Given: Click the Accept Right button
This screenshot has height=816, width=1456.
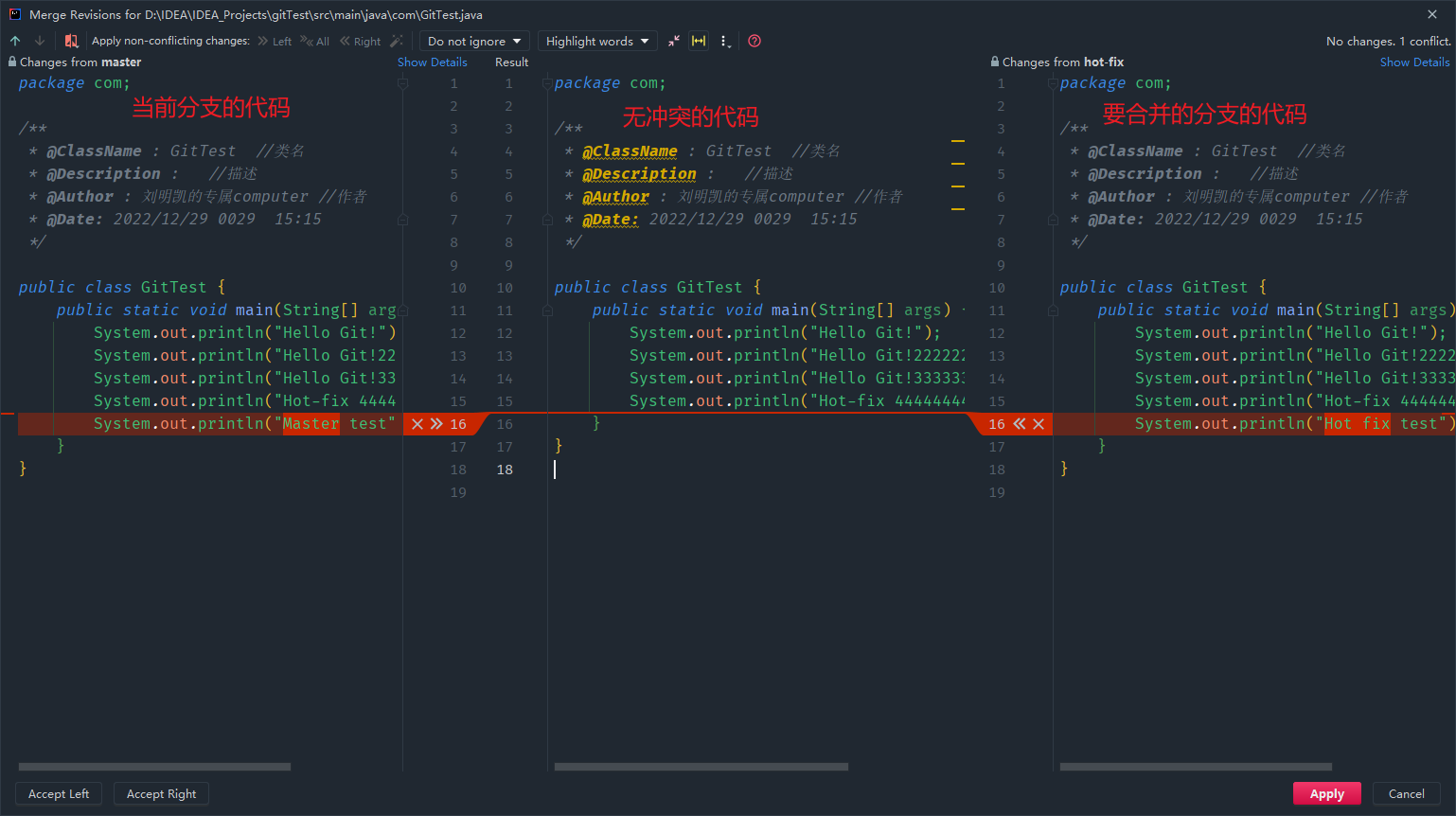Looking at the screenshot, I should coord(161,793).
